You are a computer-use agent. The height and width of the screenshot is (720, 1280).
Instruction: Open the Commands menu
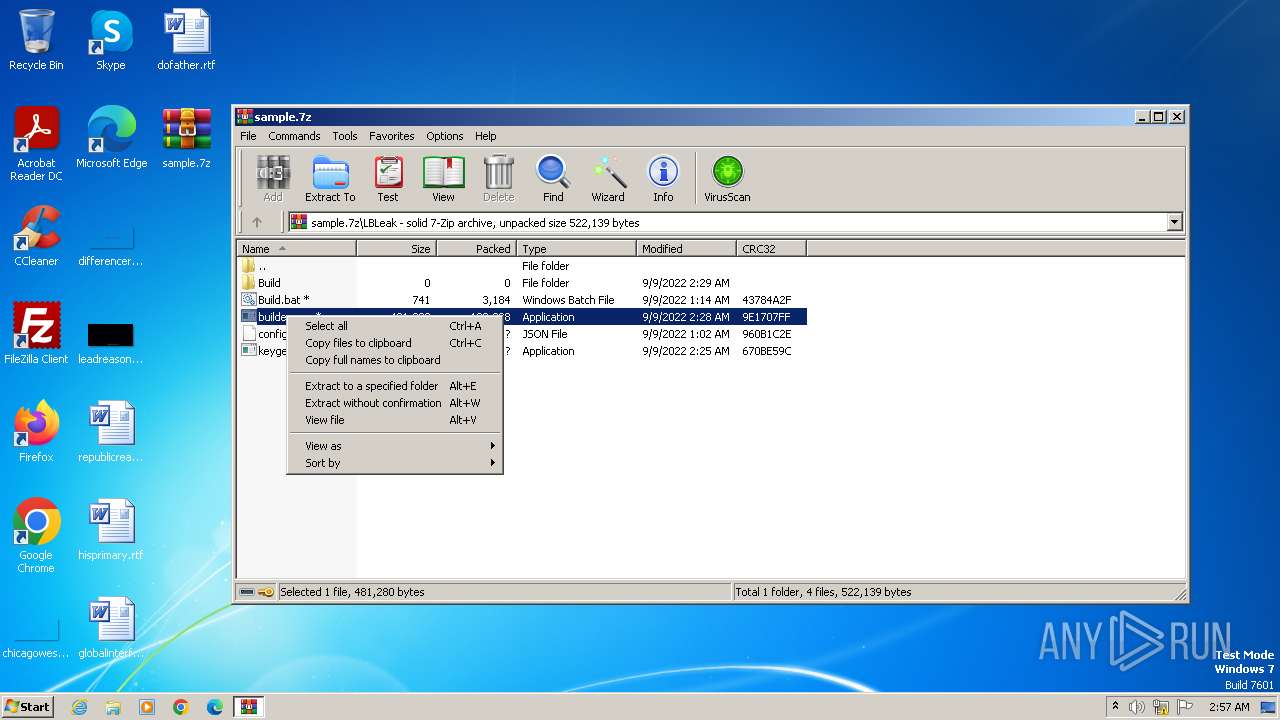294,136
